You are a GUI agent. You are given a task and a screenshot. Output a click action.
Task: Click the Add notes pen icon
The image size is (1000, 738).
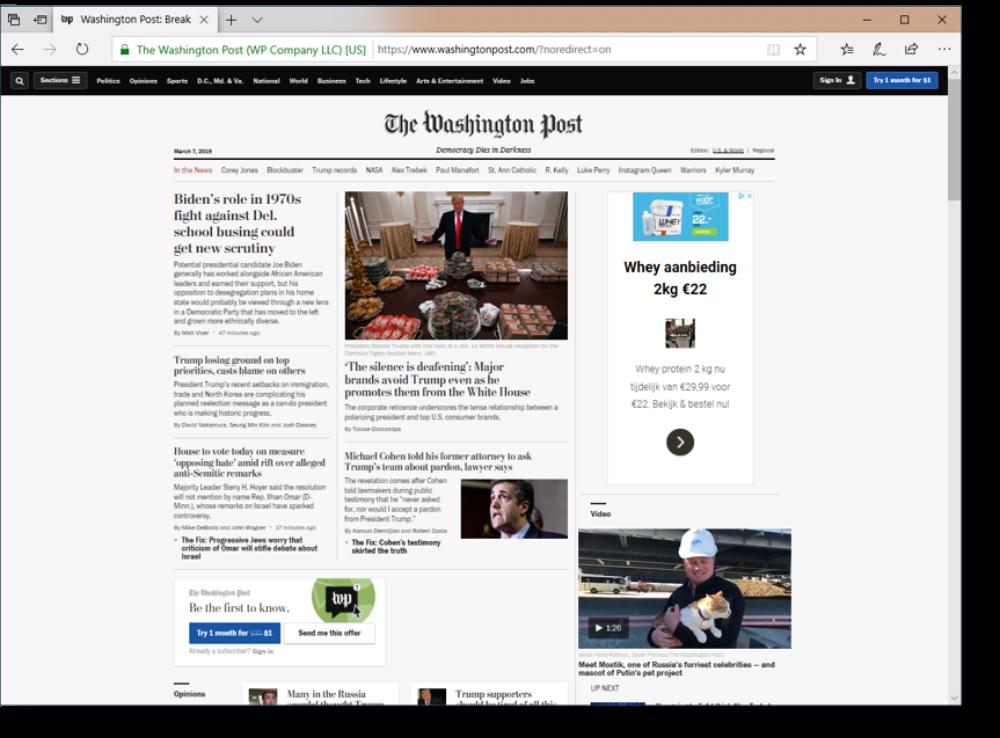[879, 49]
